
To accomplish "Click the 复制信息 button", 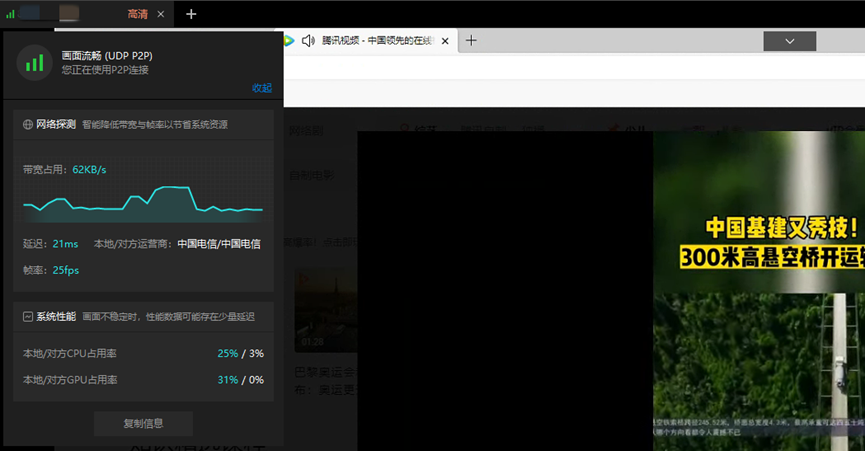I will pyautogui.click(x=143, y=423).
